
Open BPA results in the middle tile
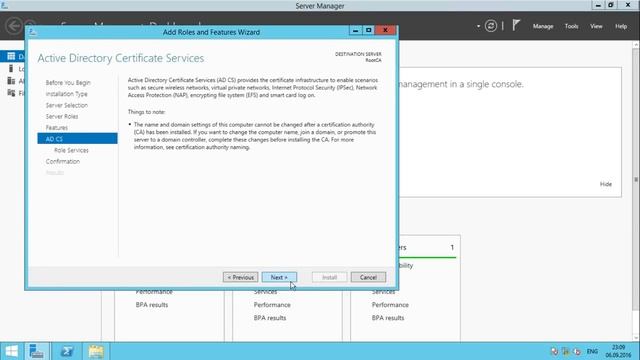[270, 318]
